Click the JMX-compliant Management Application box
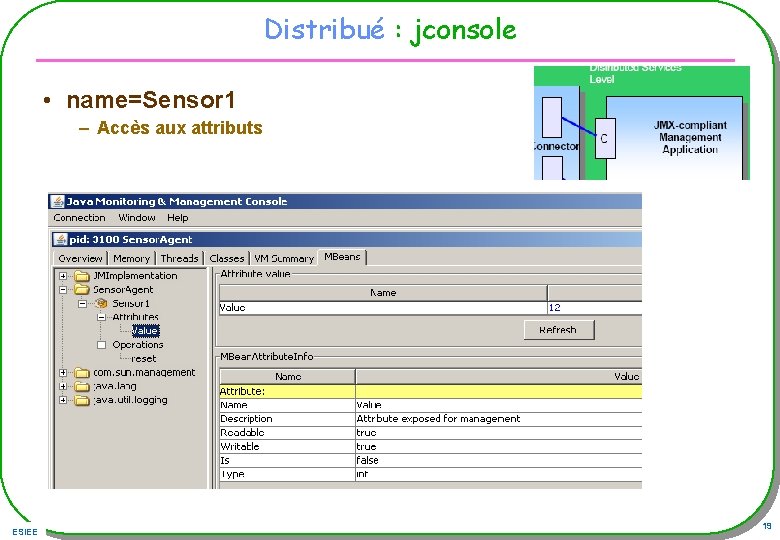This screenshot has width=780, height=540. pyautogui.click(x=674, y=138)
